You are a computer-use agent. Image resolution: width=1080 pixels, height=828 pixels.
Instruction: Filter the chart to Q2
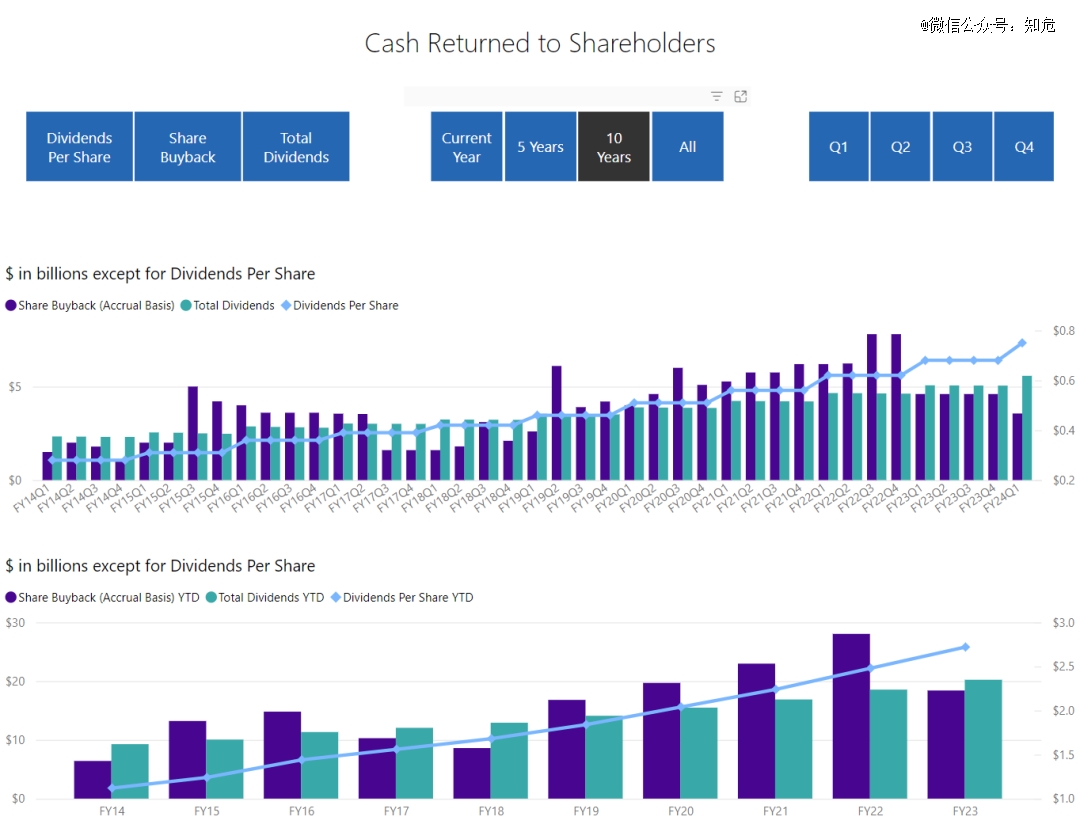click(900, 147)
